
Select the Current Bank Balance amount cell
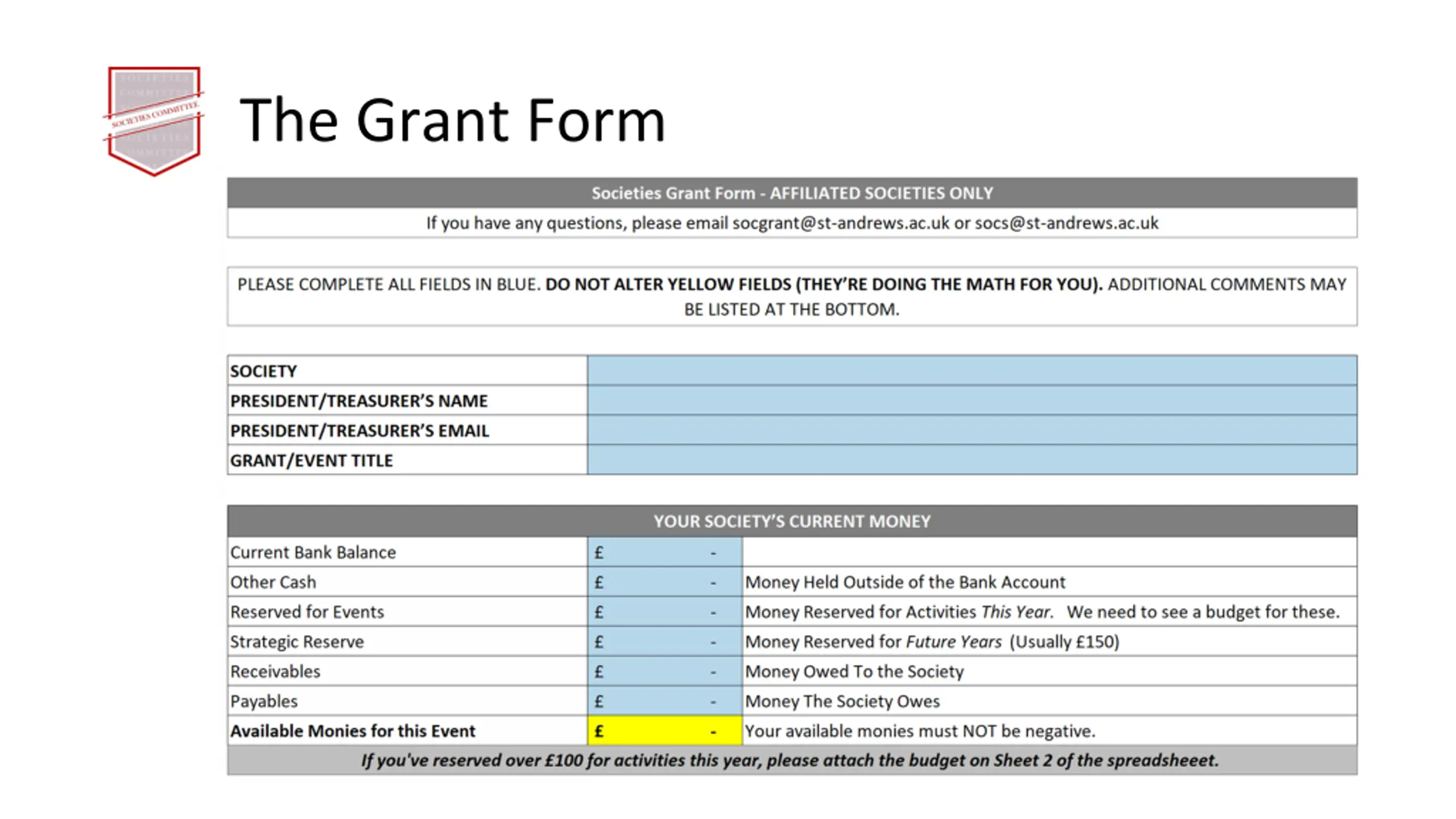pos(665,552)
